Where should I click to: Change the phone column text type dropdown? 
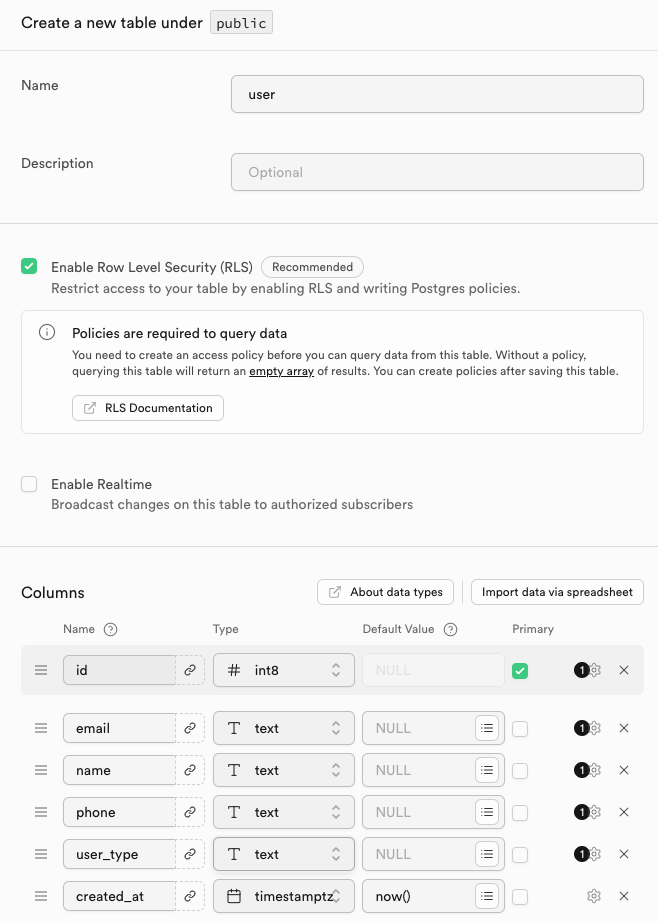(284, 812)
